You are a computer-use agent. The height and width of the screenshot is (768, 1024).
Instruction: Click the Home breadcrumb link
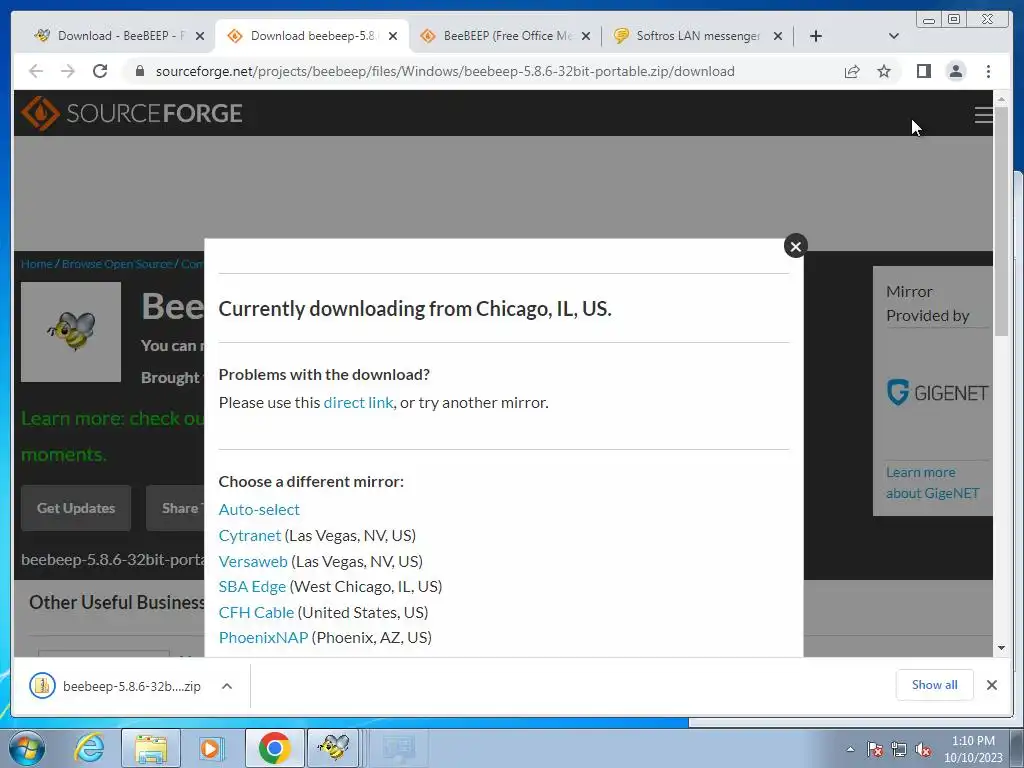[37, 264]
